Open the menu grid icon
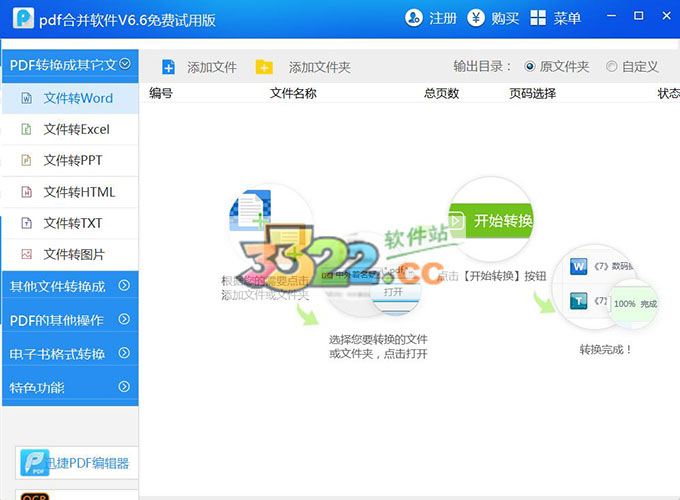 tap(538, 18)
